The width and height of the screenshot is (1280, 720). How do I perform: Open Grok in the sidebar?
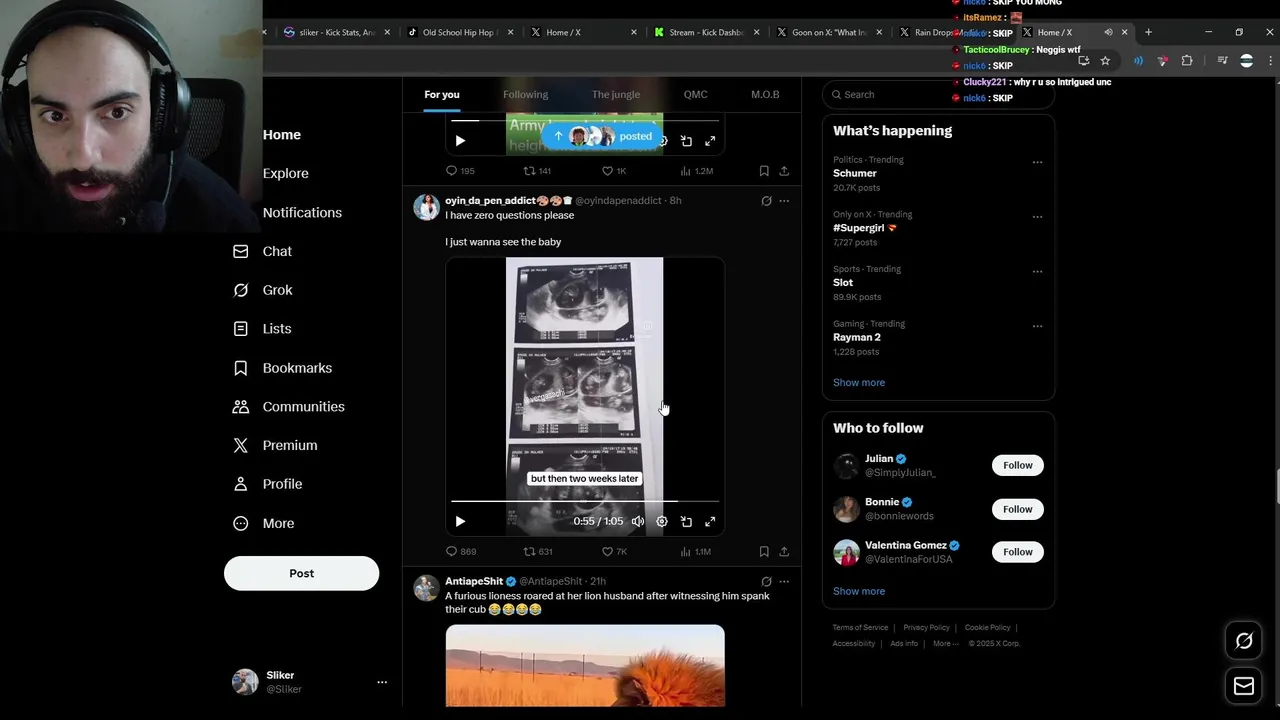pyautogui.click(x=263, y=290)
